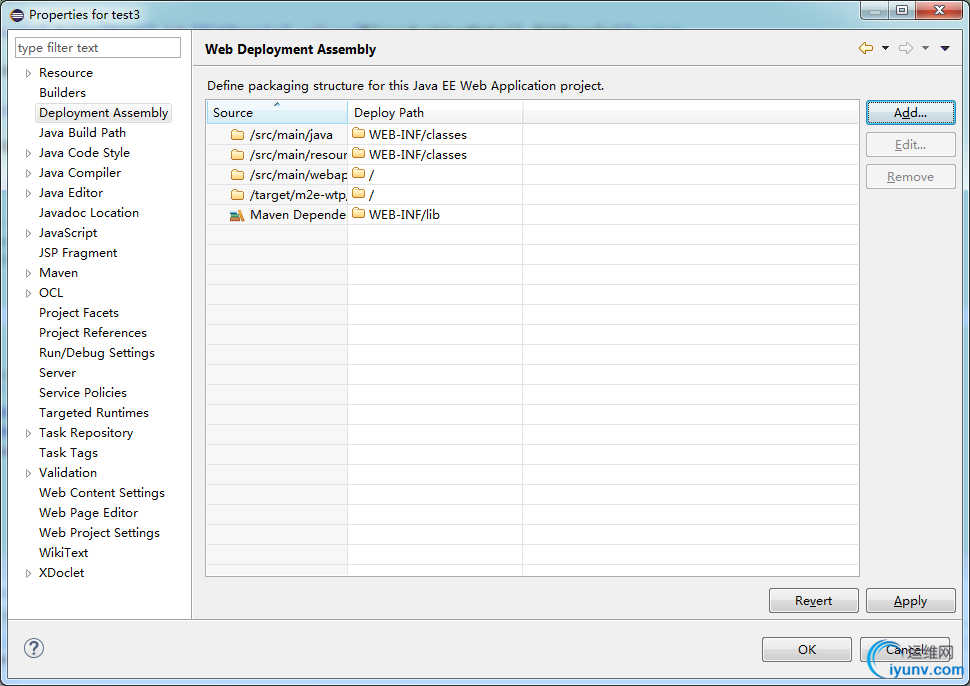Click in the type filter text field

[x=98, y=48]
